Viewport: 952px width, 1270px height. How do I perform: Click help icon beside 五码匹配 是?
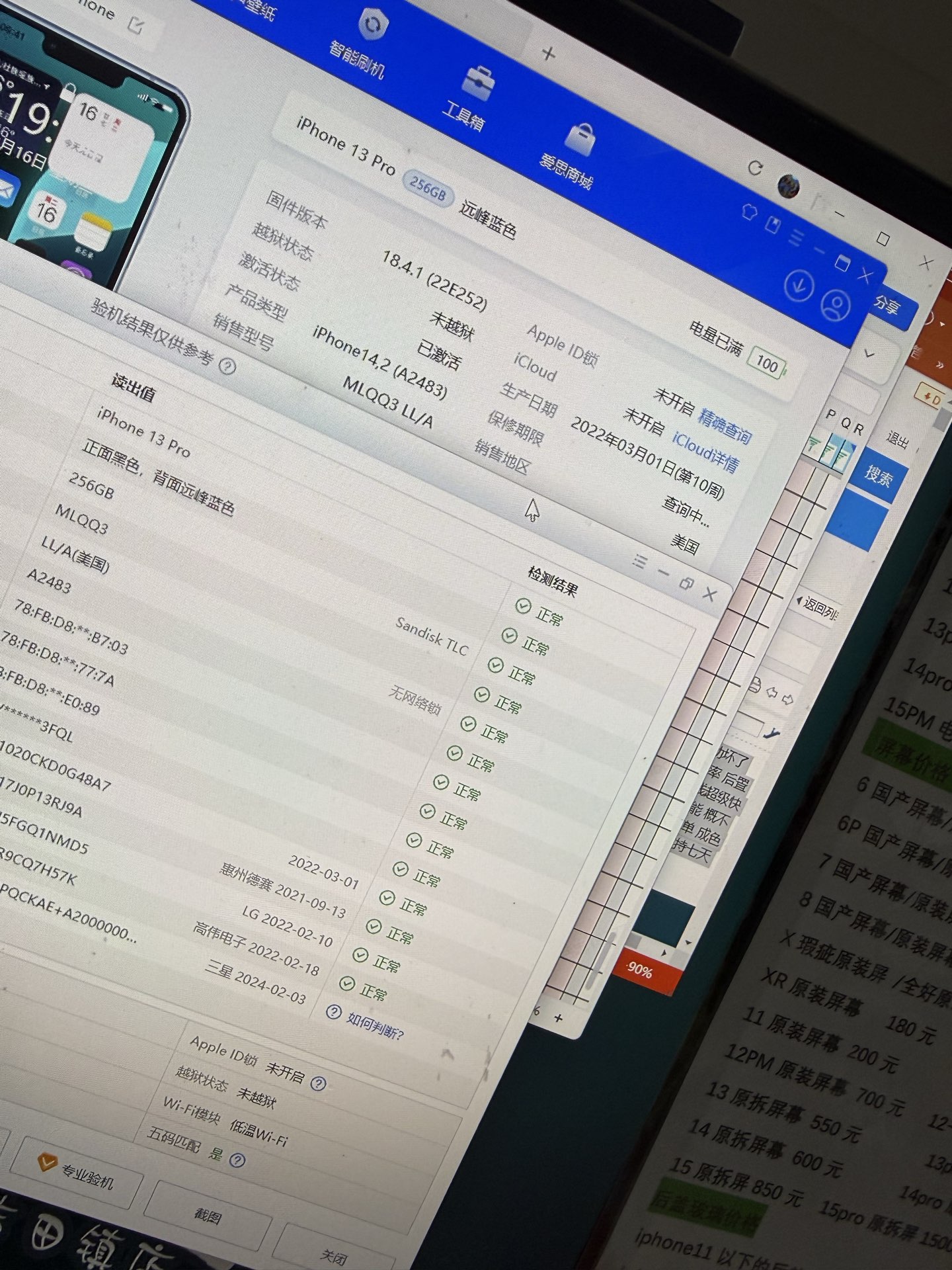pyautogui.click(x=237, y=1160)
